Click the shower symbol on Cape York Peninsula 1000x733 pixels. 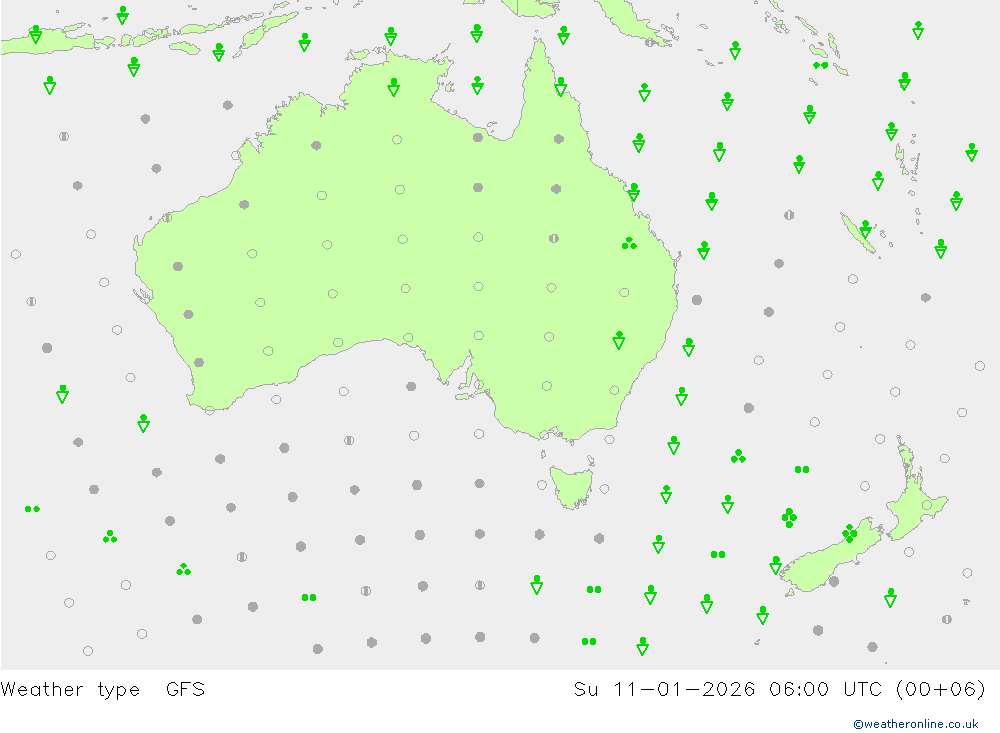click(x=561, y=87)
